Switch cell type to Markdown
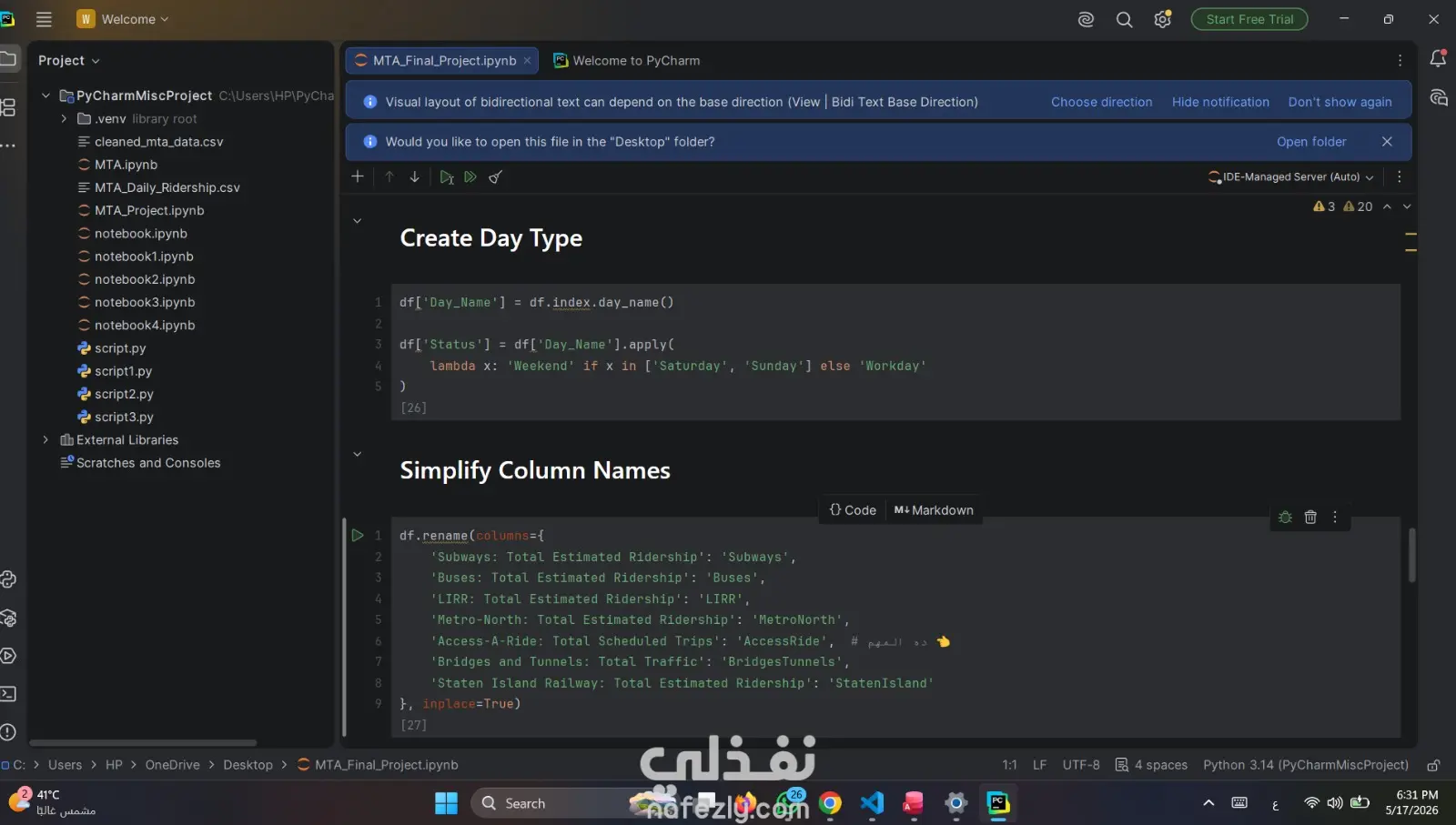The image size is (1456, 825). (x=934, y=510)
